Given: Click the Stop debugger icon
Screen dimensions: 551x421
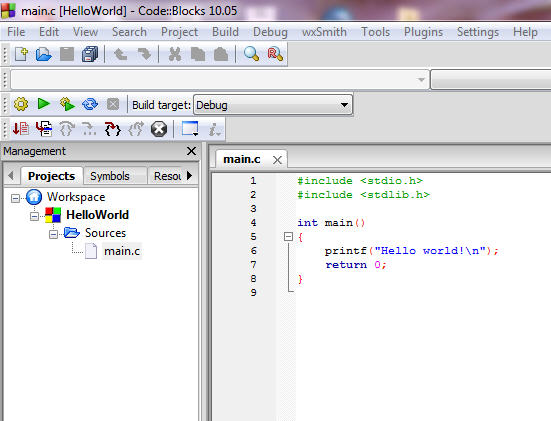Looking at the screenshot, I should (x=159, y=129).
